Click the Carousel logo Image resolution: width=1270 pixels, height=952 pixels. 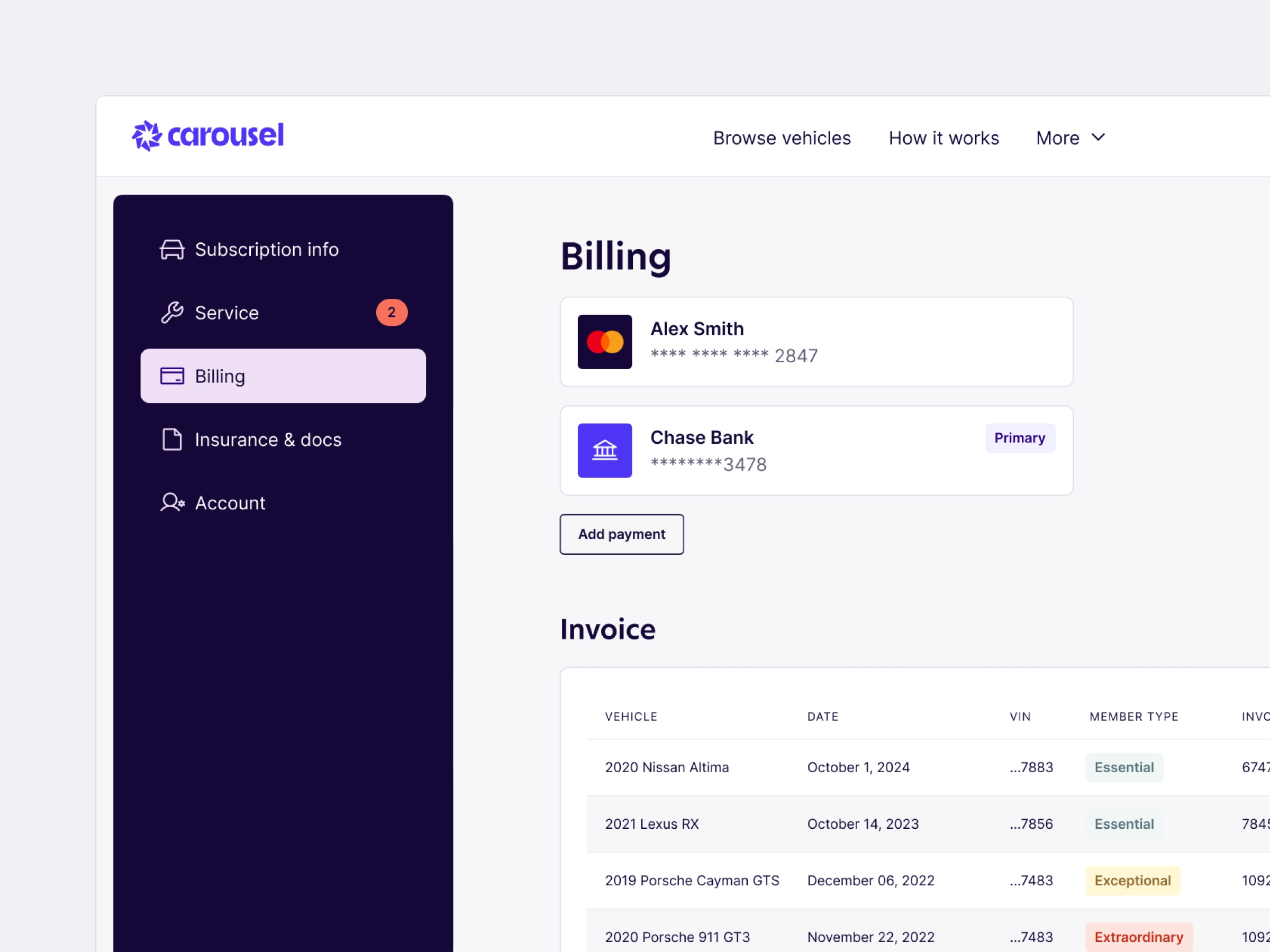click(207, 136)
